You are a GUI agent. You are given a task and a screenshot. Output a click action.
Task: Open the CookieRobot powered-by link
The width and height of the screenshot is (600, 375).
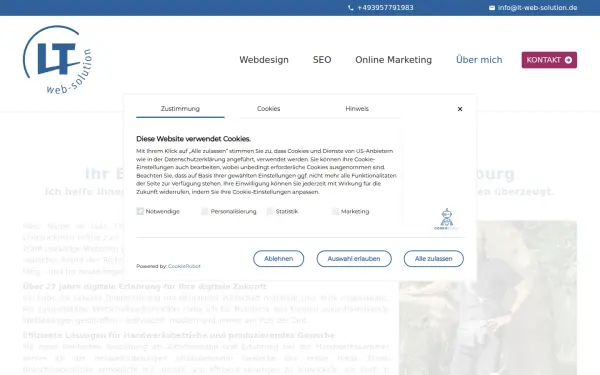coord(184,266)
